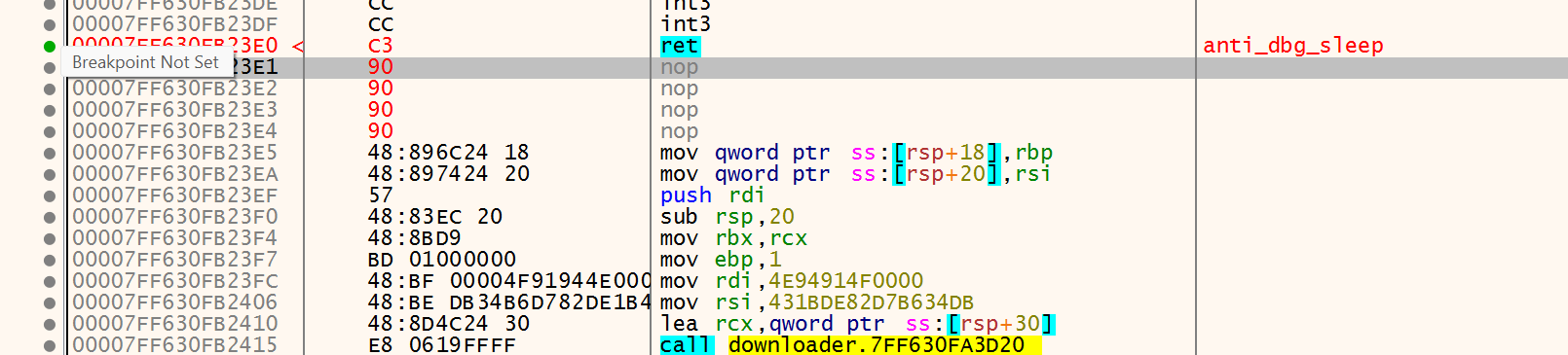Screen dimensions: 1568x355
Task: Toggle the breakpoint dot at 00007FF630FB2415
Action: pos(50,345)
